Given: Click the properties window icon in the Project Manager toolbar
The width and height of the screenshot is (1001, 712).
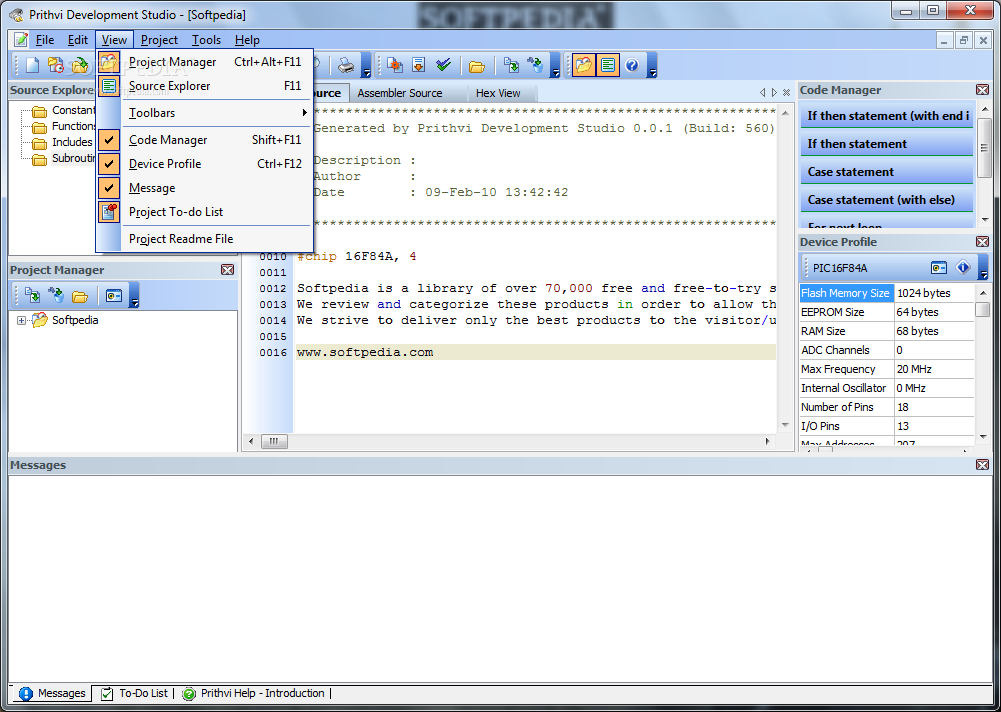Looking at the screenshot, I should (x=114, y=296).
